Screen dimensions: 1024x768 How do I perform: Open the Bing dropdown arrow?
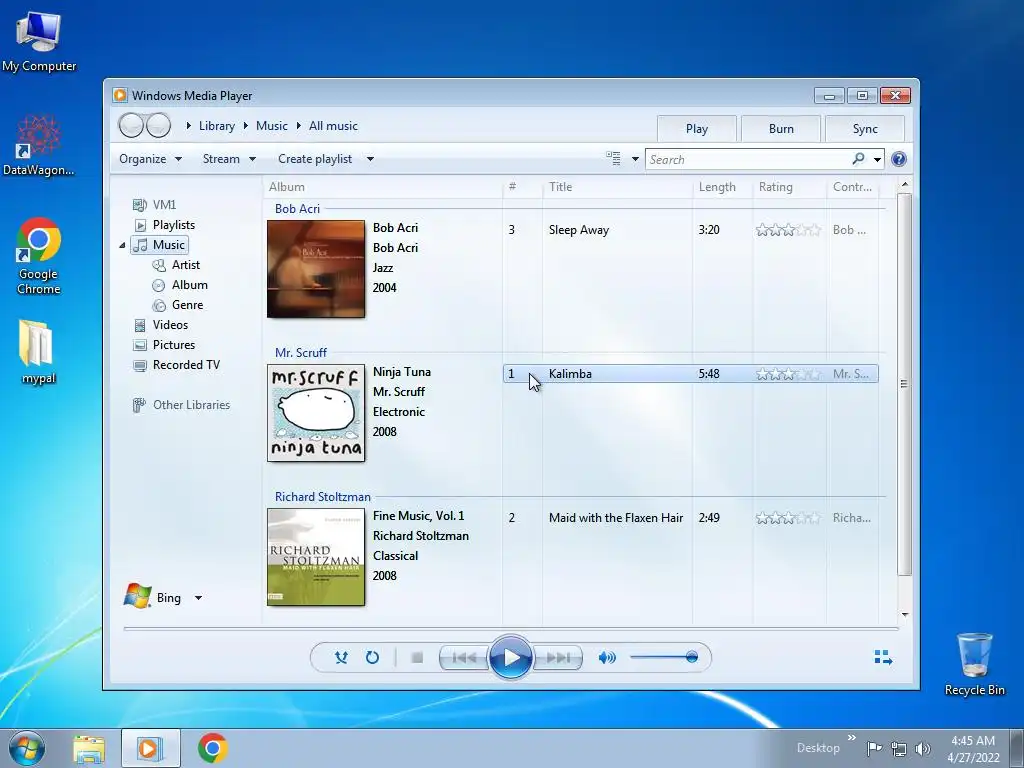(x=199, y=598)
